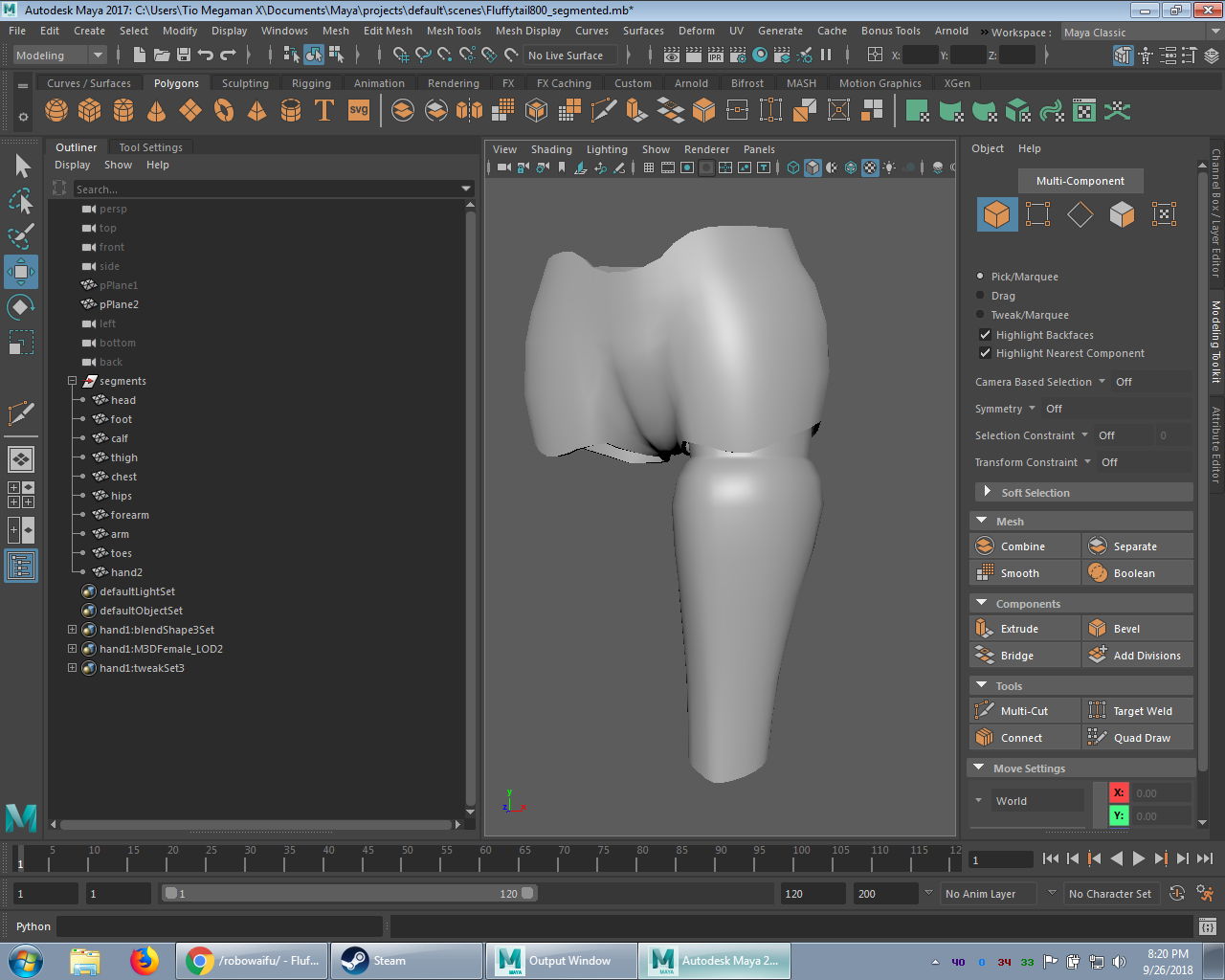Collapse the segments group in Outliner
This screenshot has width=1225, height=980.
coord(72,381)
